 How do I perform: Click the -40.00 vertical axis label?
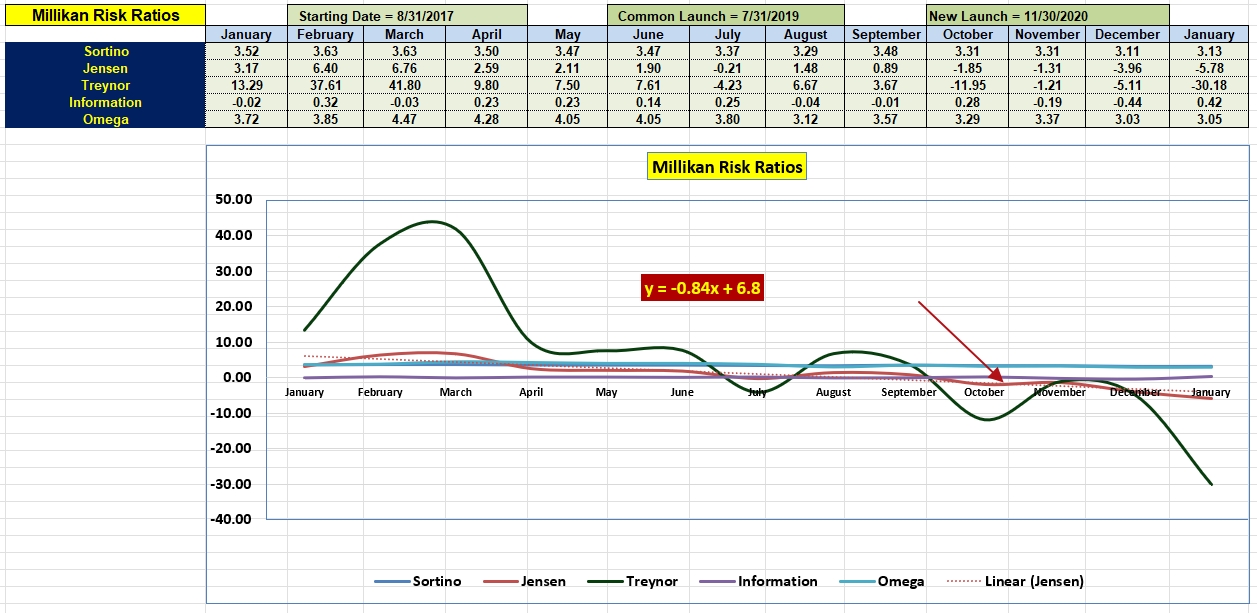(231, 519)
